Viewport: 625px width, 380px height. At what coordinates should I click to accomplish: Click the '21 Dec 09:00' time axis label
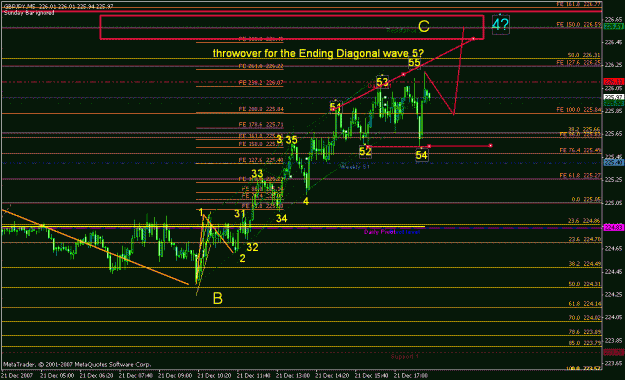[175, 376]
